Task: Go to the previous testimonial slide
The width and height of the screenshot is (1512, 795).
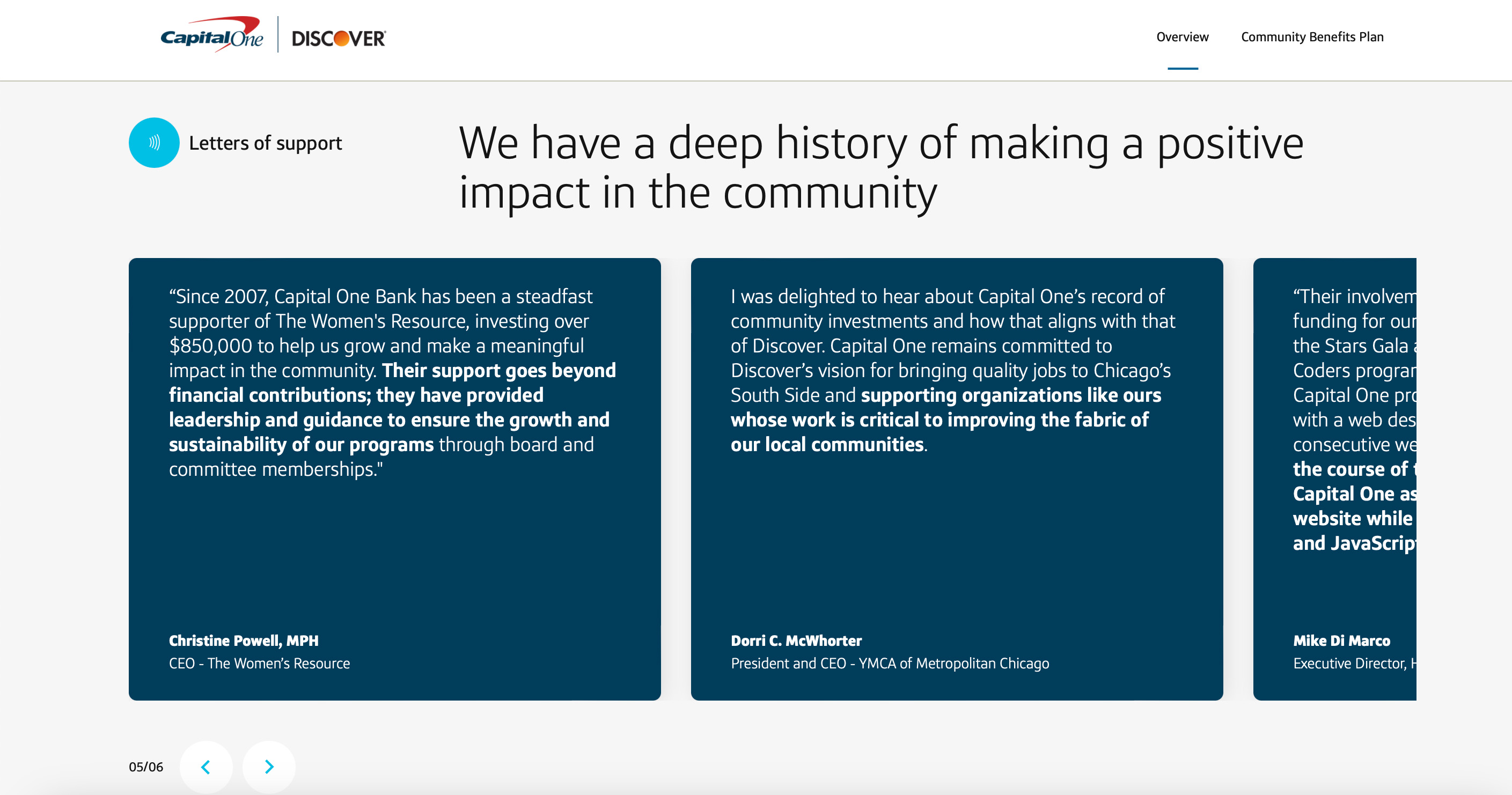Action: coord(205,766)
